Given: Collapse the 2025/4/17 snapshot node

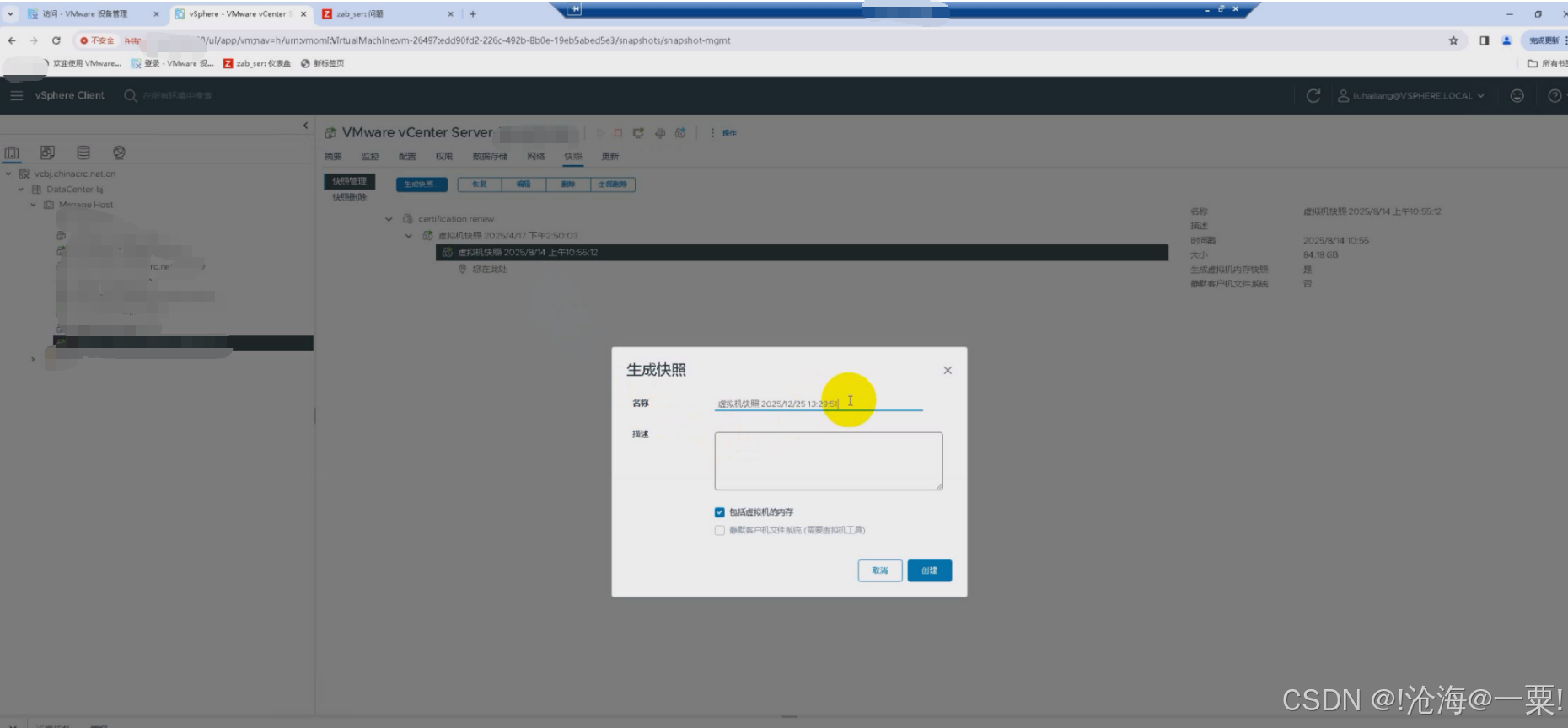Looking at the screenshot, I should pyautogui.click(x=409, y=236).
